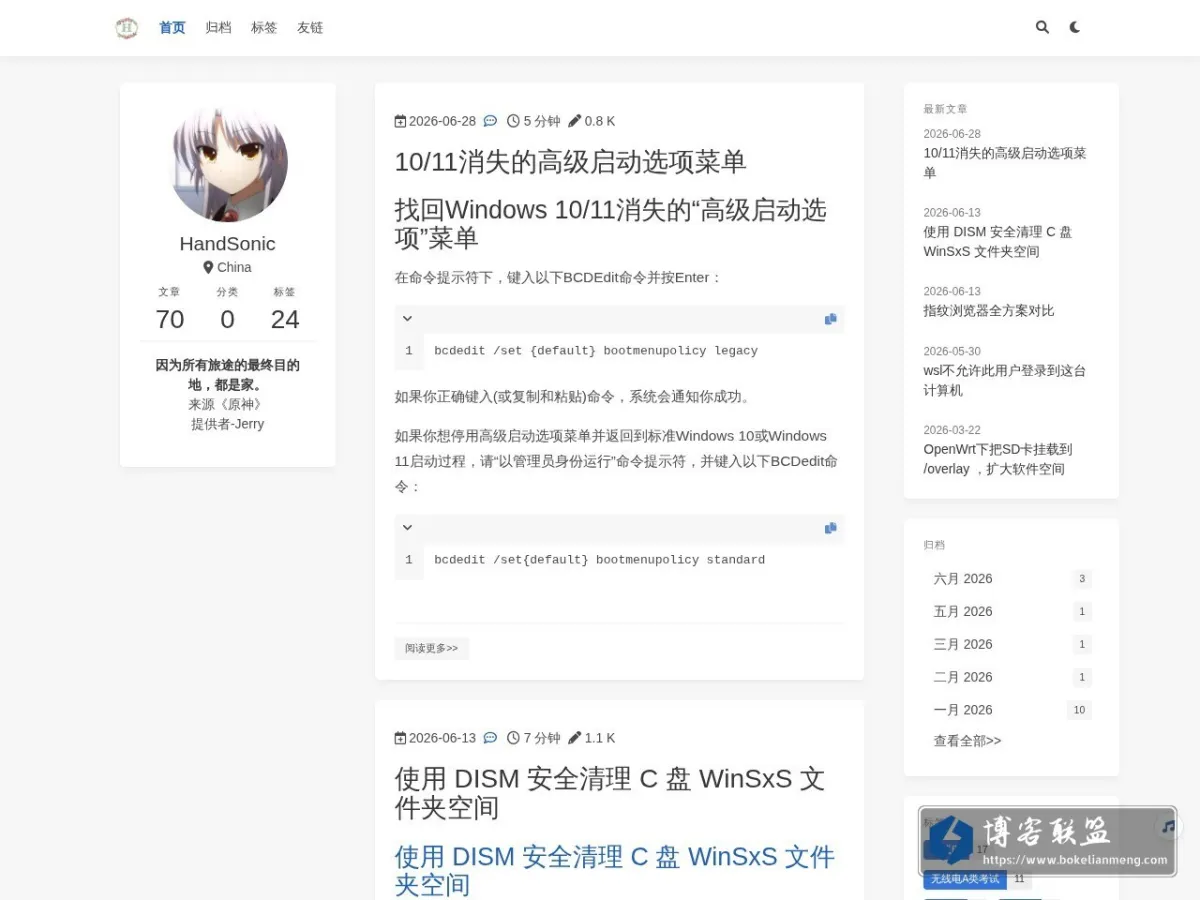This screenshot has height=900, width=1200.
Task: Open post title 10/11消失的高级启动选项菜单
Action: (570, 162)
